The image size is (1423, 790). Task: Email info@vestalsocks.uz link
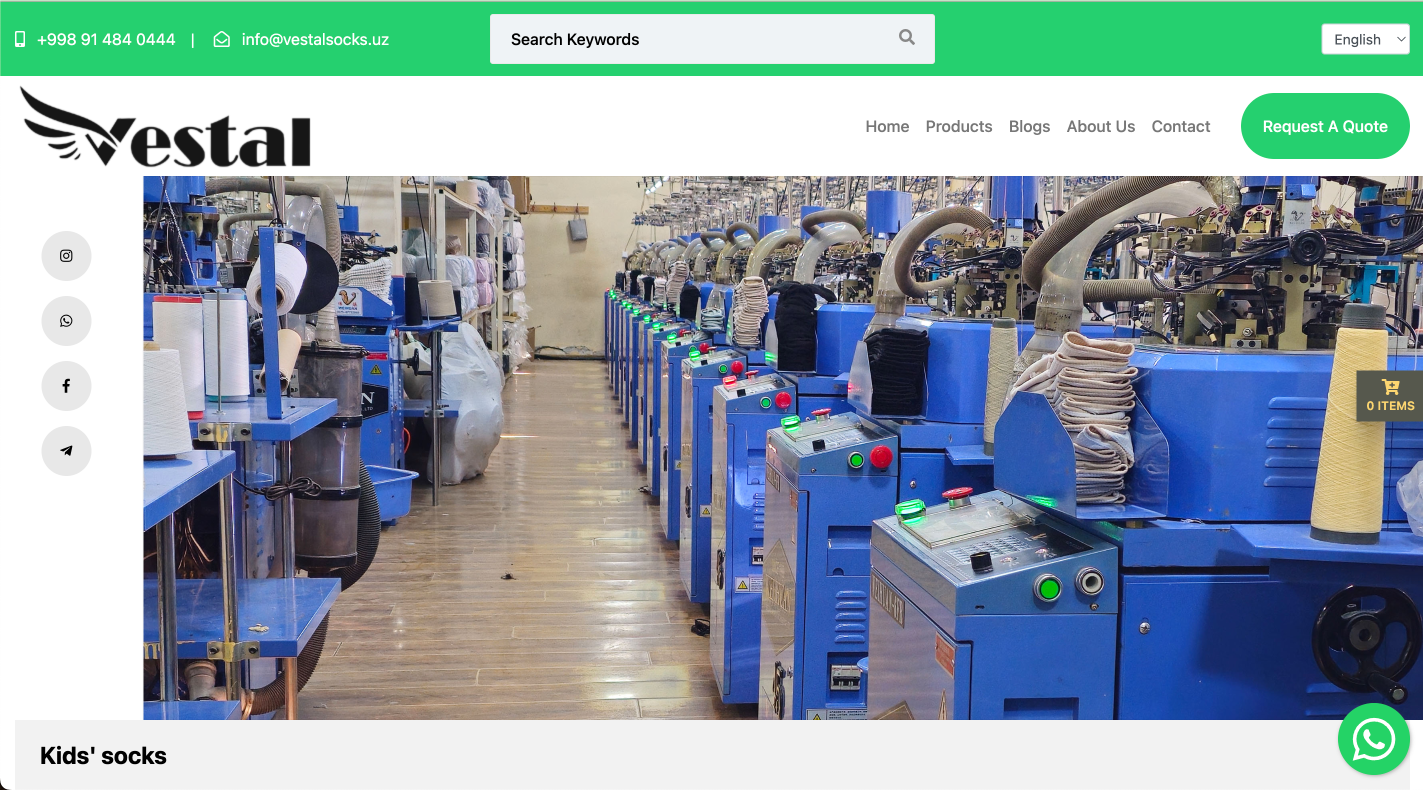pyautogui.click(x=315, y=40)
